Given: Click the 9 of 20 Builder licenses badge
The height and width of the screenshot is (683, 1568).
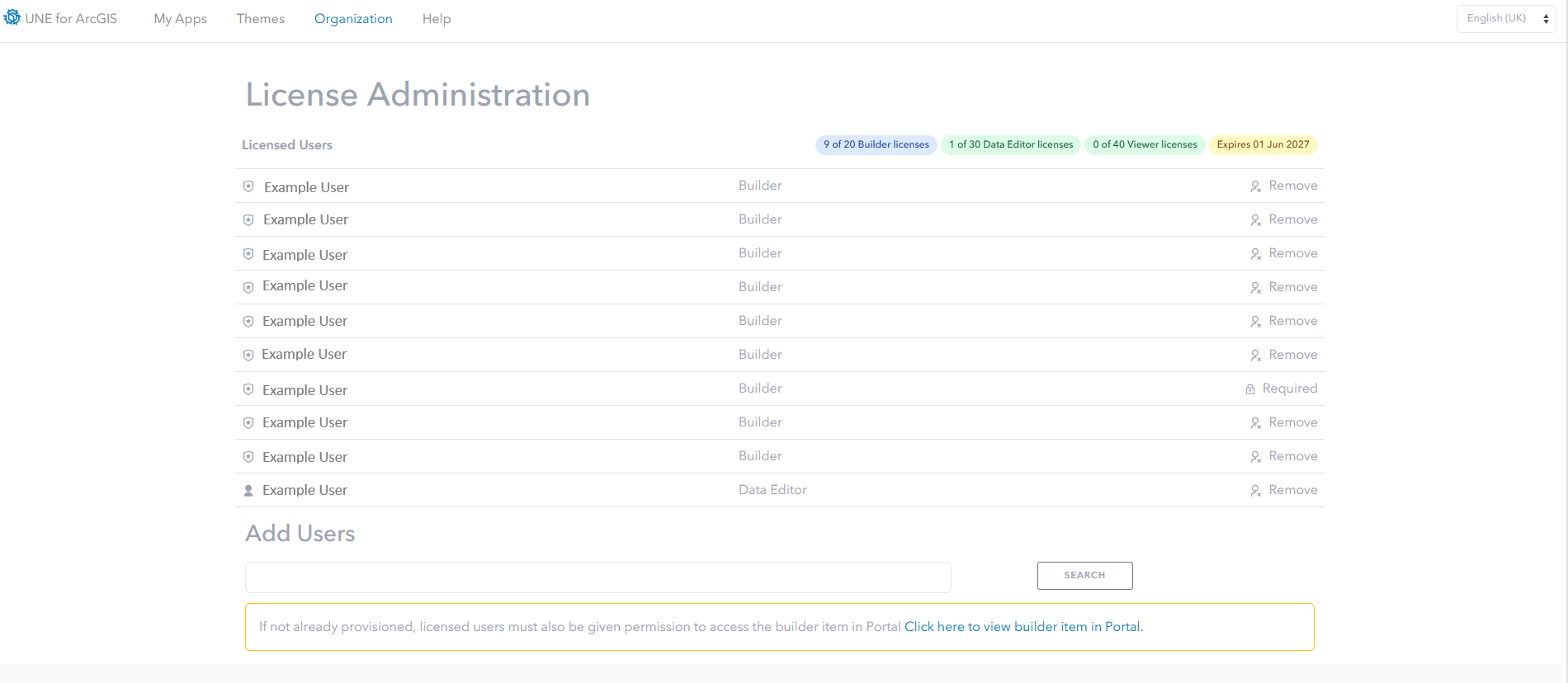Looking at the screenshot, I should [x=876, y=144].
